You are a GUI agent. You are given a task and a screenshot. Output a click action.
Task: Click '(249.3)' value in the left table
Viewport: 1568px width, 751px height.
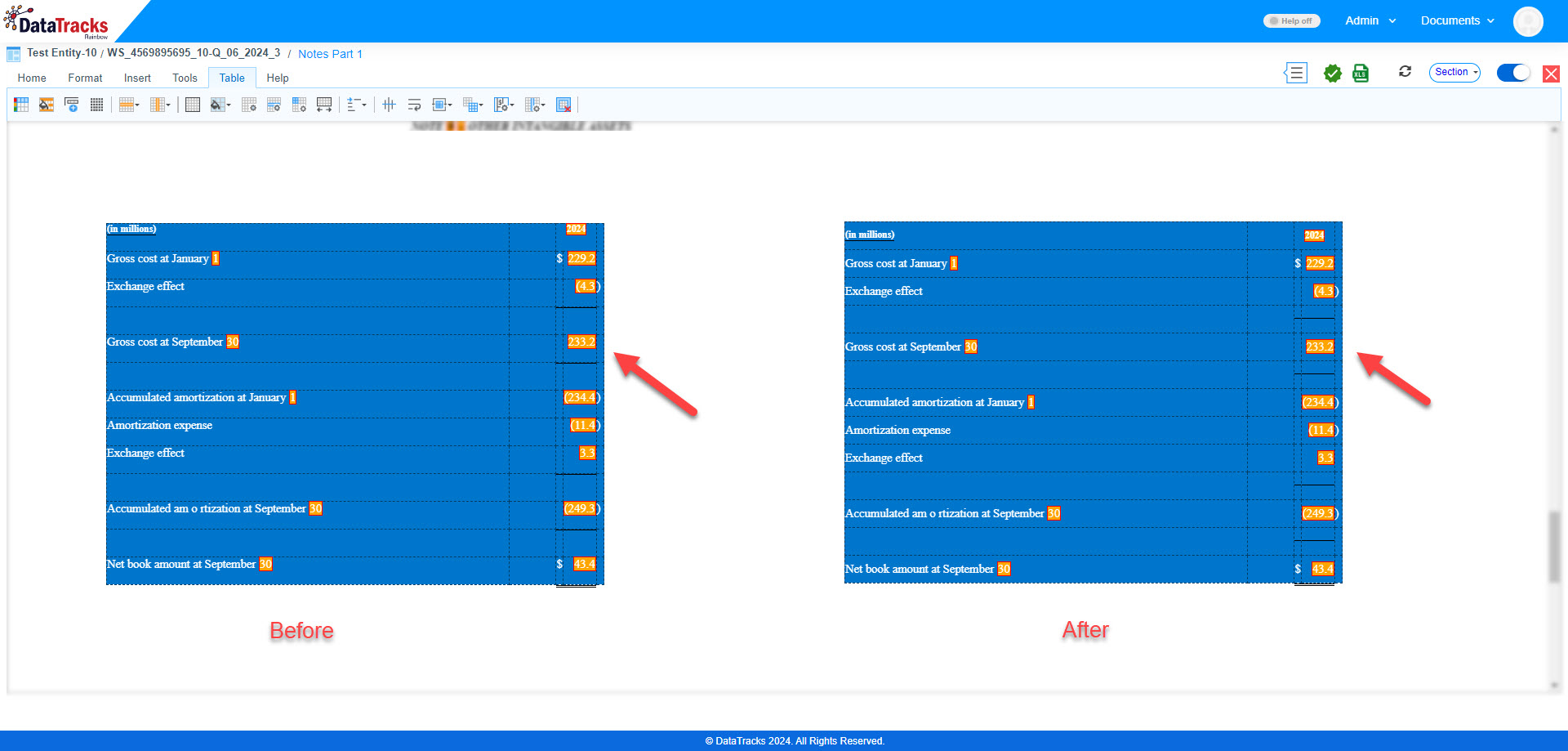[x=581, y=508]
